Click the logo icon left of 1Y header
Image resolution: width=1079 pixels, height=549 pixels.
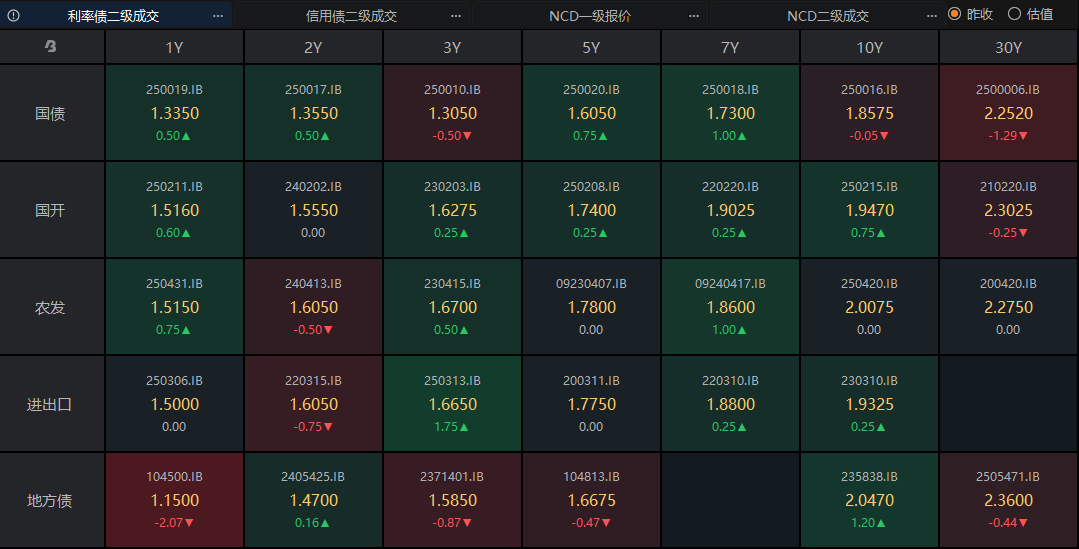[x=51, y=47]
